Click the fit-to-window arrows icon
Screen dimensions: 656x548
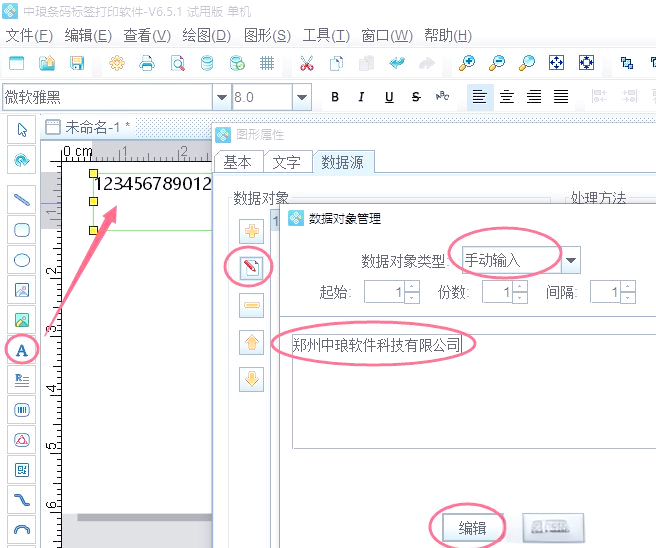(x=556, y=63)
